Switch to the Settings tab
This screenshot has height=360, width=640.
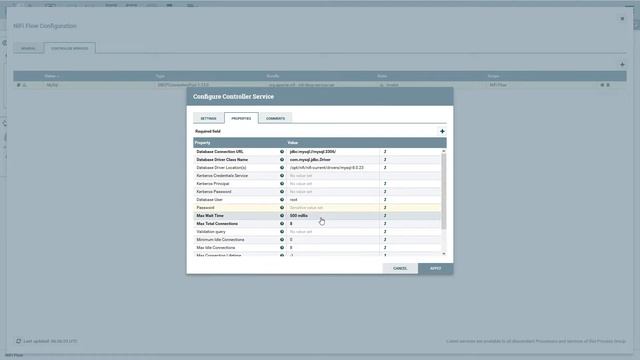click(208, 118)
